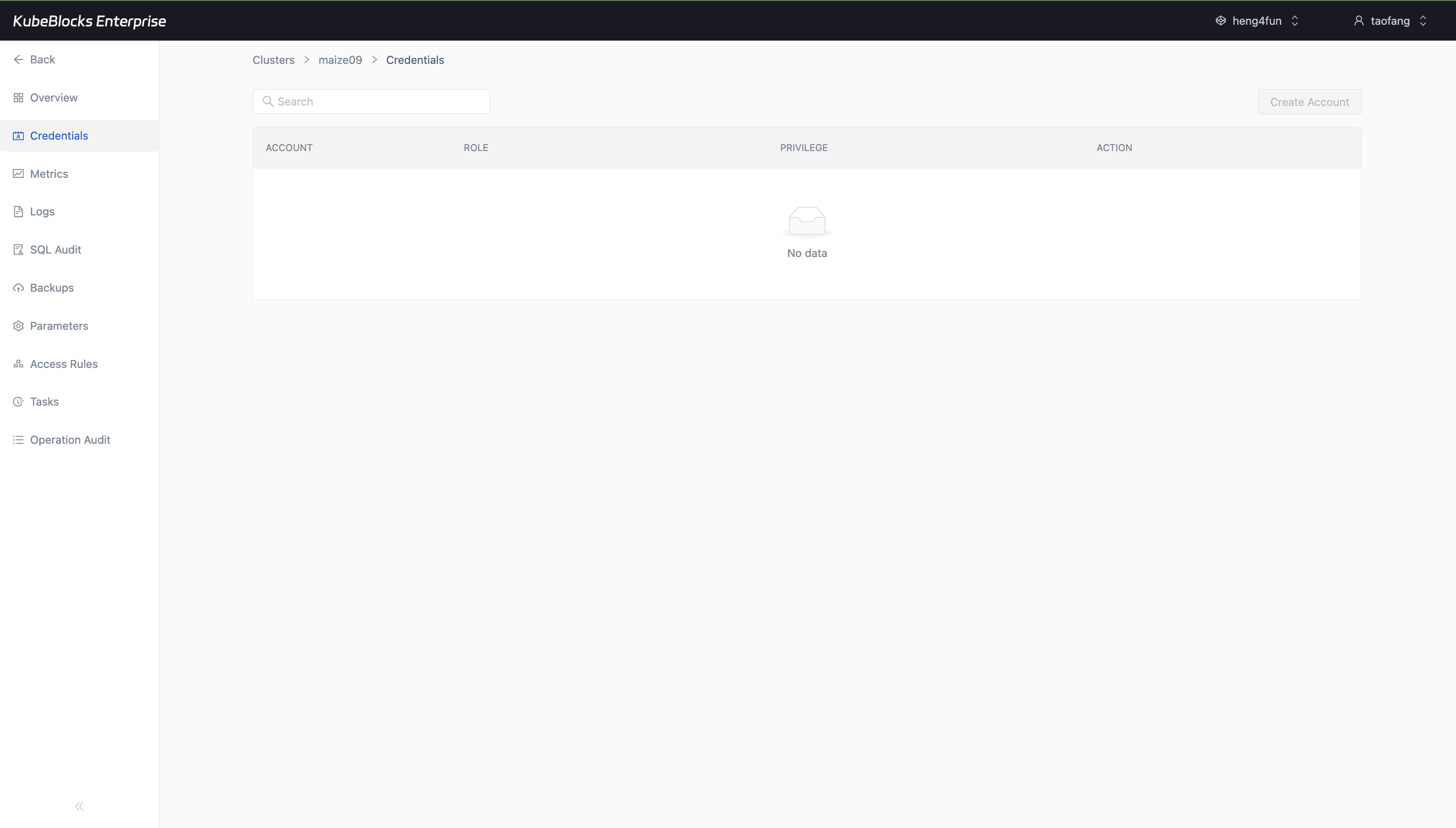Click the No data text
The height and width of the screenshot is (828, 1456).
(x=807, y=253)
